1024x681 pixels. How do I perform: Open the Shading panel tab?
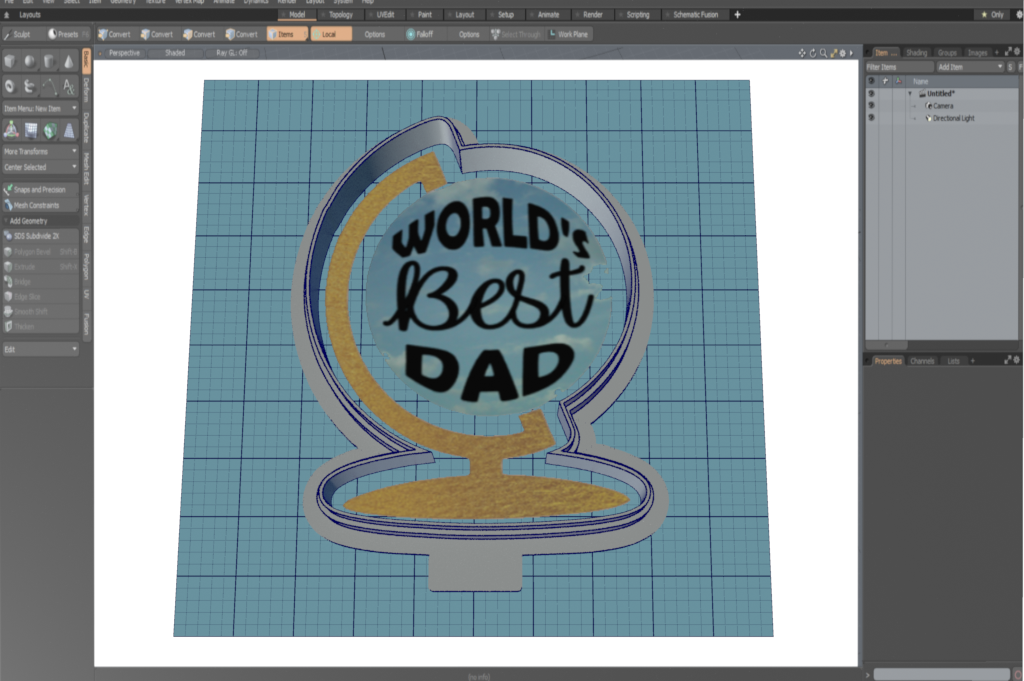(916, 52)
